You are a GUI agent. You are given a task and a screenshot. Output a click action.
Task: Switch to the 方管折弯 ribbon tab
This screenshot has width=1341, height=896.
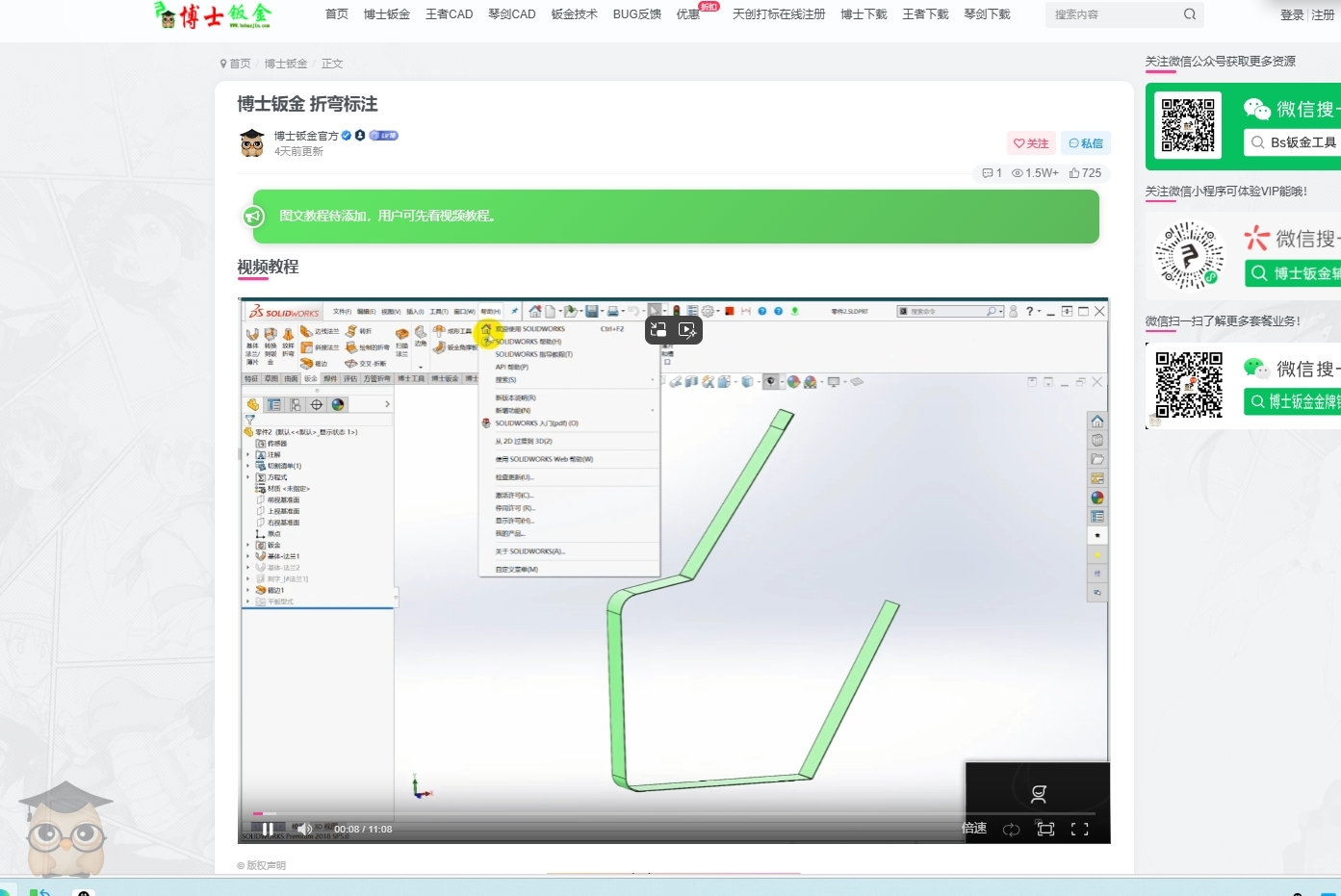[377, 378]
